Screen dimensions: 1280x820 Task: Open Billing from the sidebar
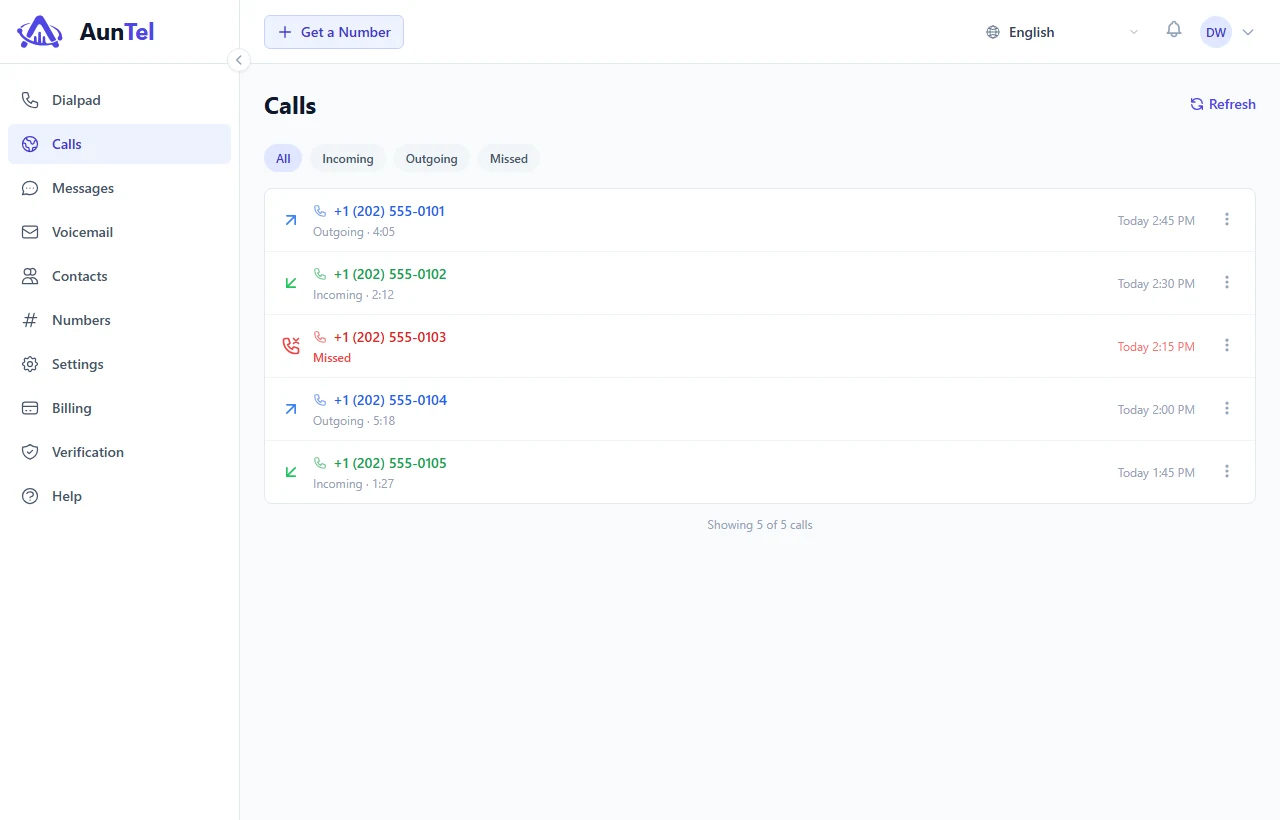coord(119,408)
